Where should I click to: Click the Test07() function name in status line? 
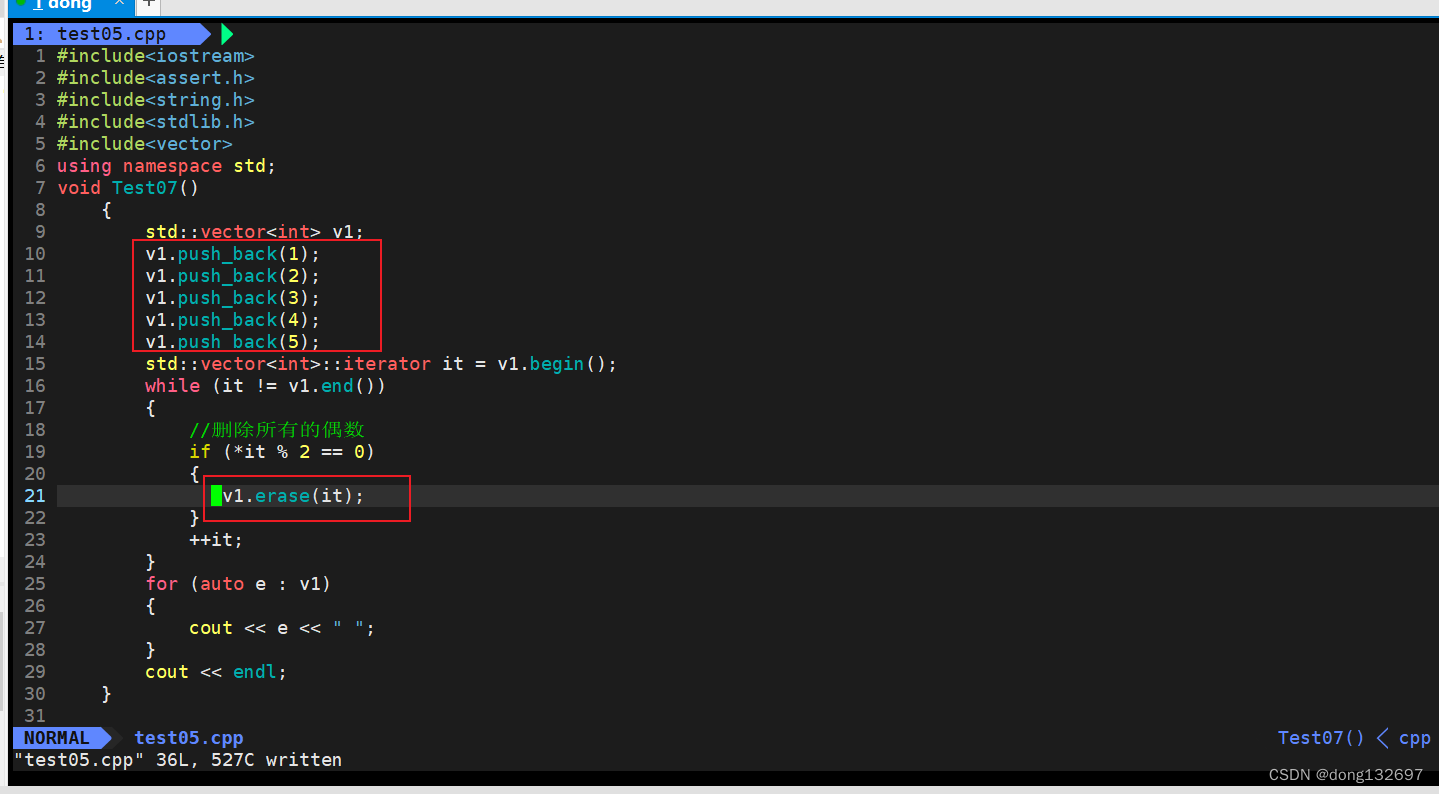click(x=1321, y=738)
